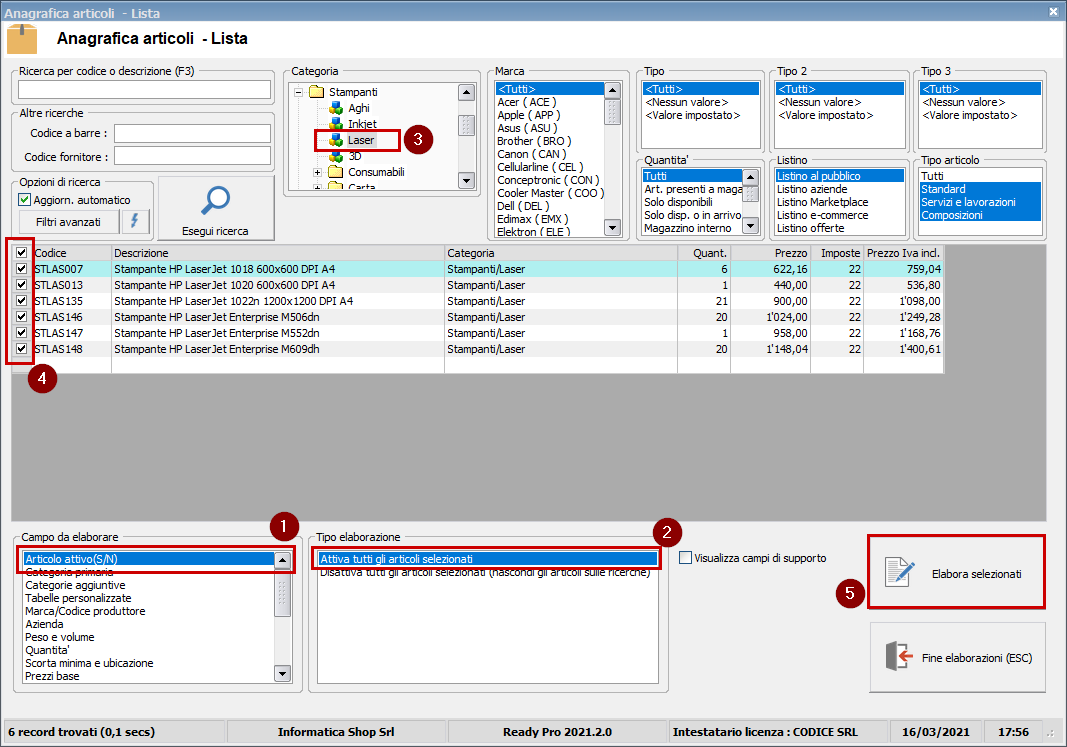Click the Aghi category icon
The width and height of the screenshot is (1067, 747).
click(336, 107)
